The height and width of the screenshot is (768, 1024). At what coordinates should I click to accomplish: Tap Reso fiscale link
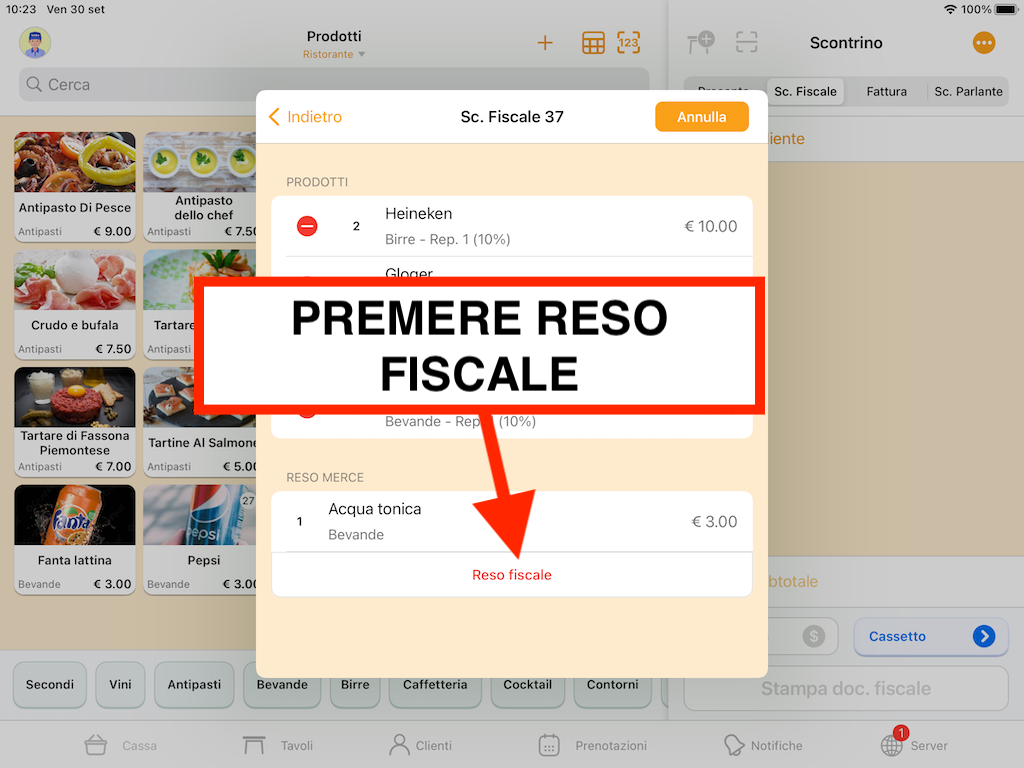pyautogui.click(x=512, y=575)
